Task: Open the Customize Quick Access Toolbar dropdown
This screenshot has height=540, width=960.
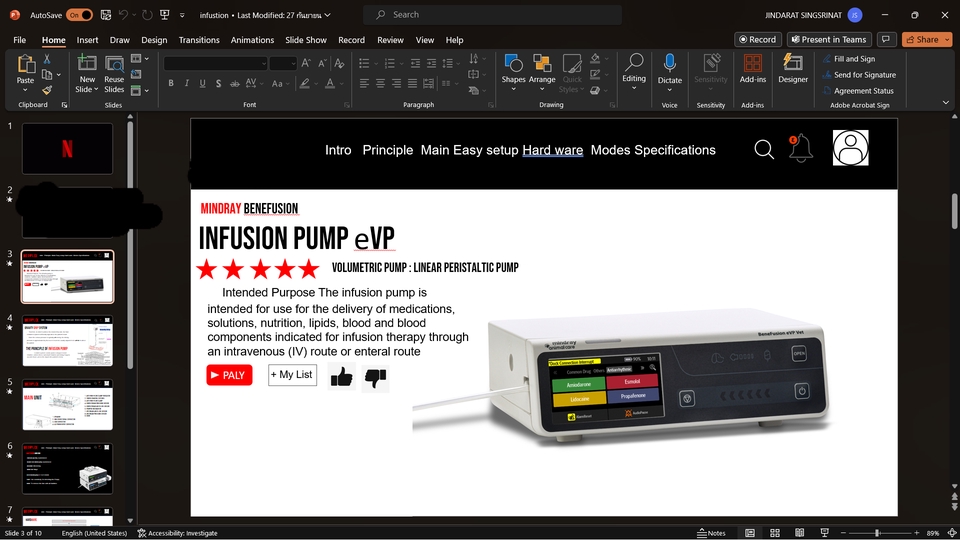Action: [182, 15]
